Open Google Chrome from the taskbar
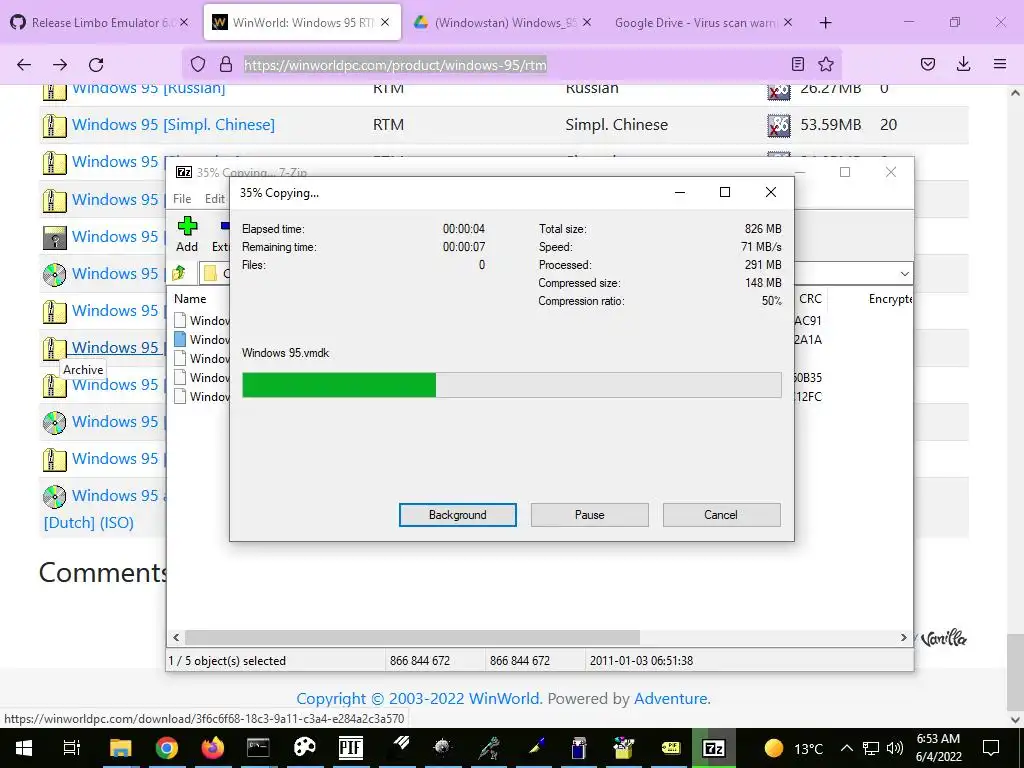The width and height of the screenshot is (1024, 768). [x=167, y=748]
